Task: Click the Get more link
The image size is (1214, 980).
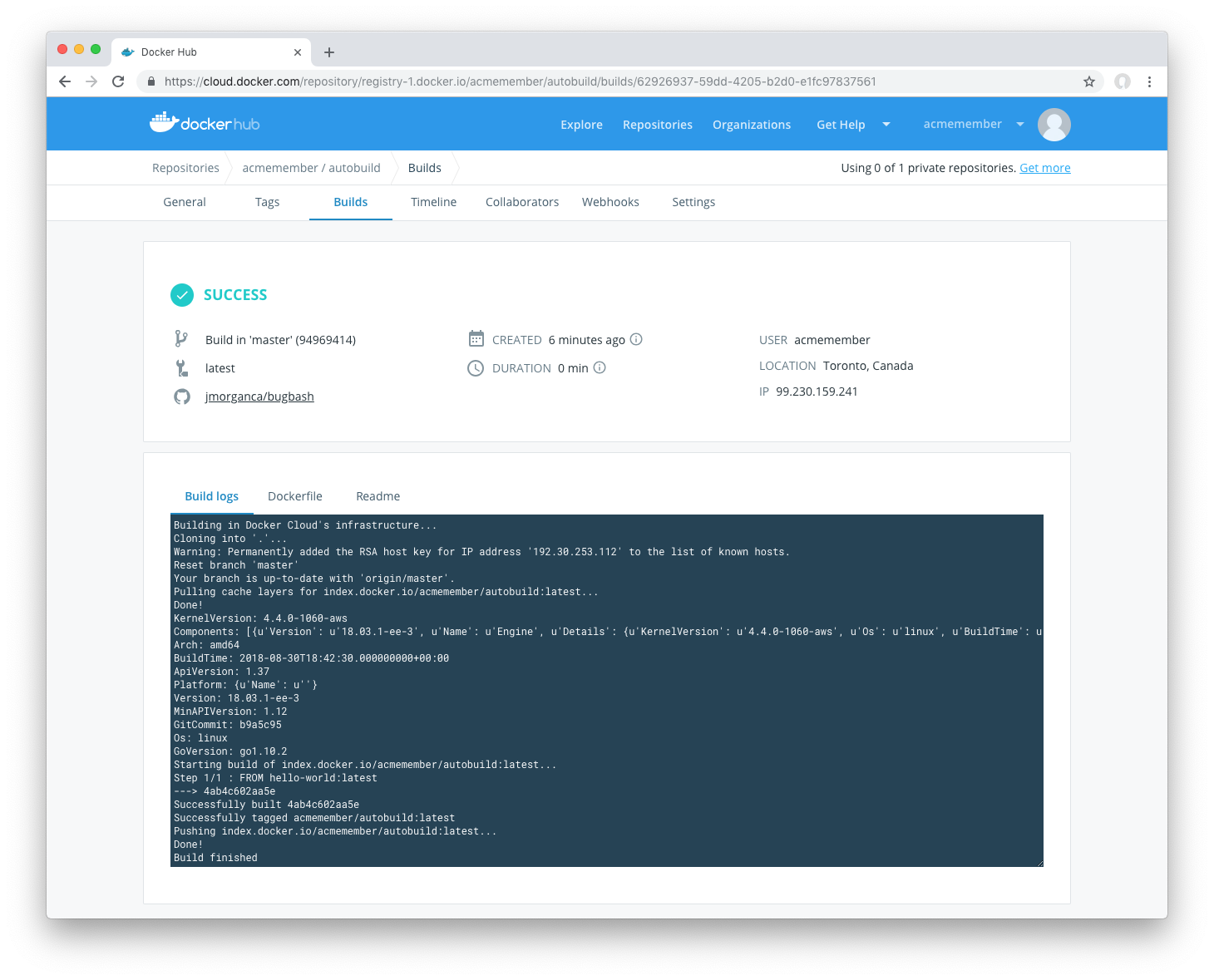Action: click(1044, 168)
